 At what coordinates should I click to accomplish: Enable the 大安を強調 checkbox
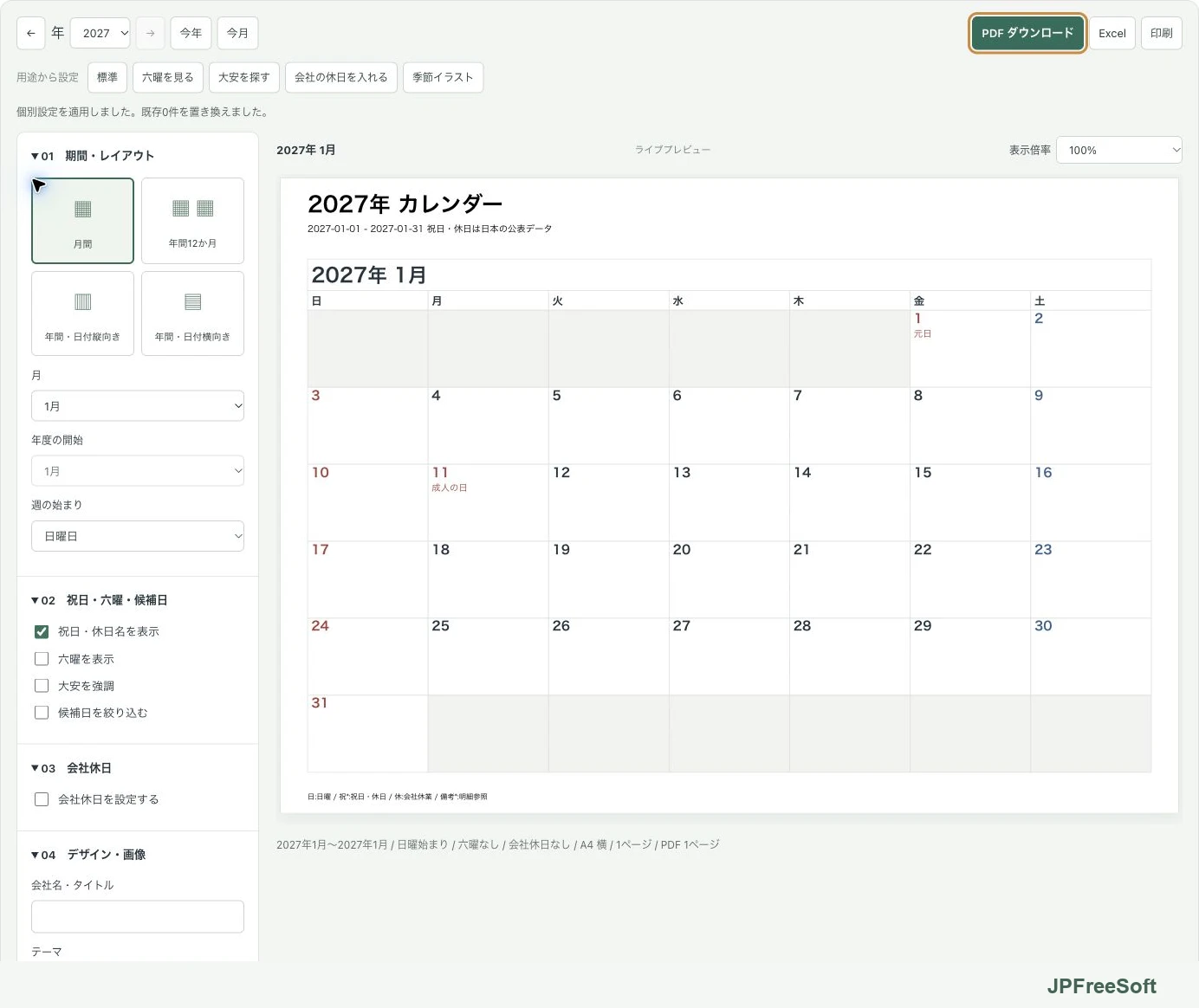click(x=42, y=686)
